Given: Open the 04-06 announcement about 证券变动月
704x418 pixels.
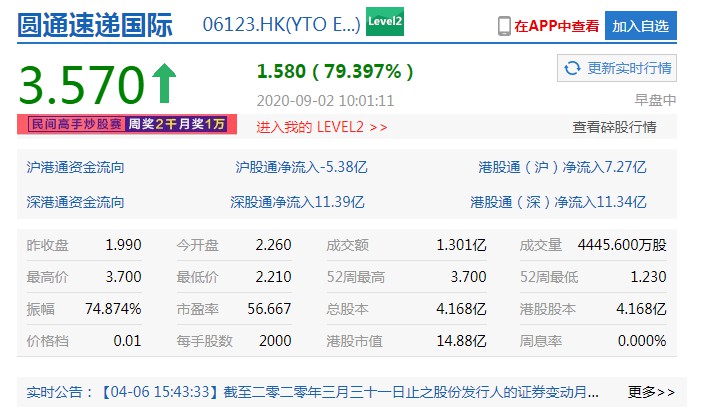Looking at the screenshot, I should pos(348,392).
